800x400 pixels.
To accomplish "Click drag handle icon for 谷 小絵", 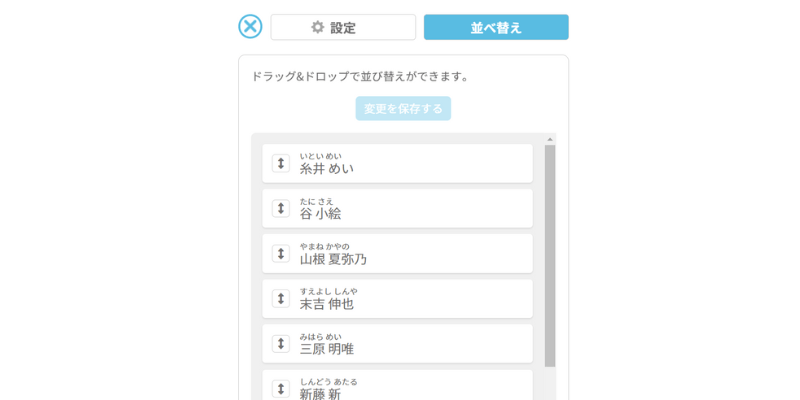I will pyautogui.click(x=281, y=208).
